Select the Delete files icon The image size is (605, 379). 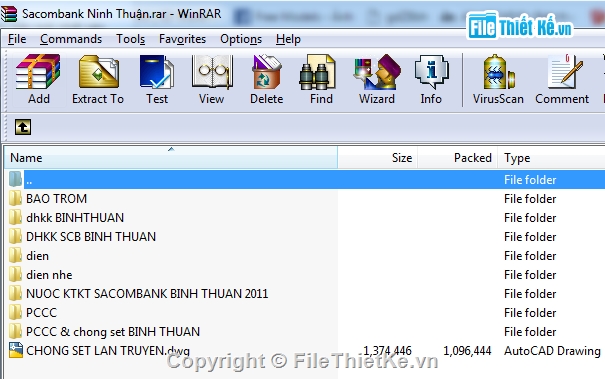[267, 79]
